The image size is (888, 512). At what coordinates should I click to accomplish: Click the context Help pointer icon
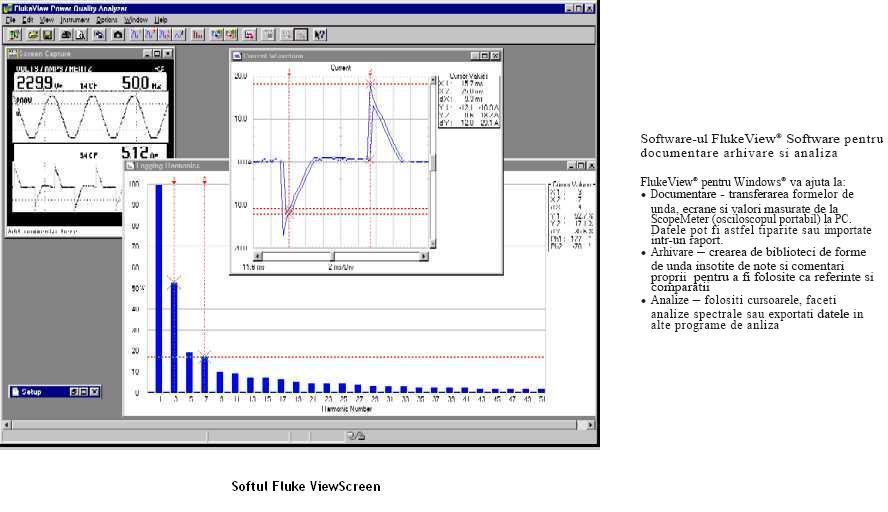pyautogui.click(x=319, y=35)
